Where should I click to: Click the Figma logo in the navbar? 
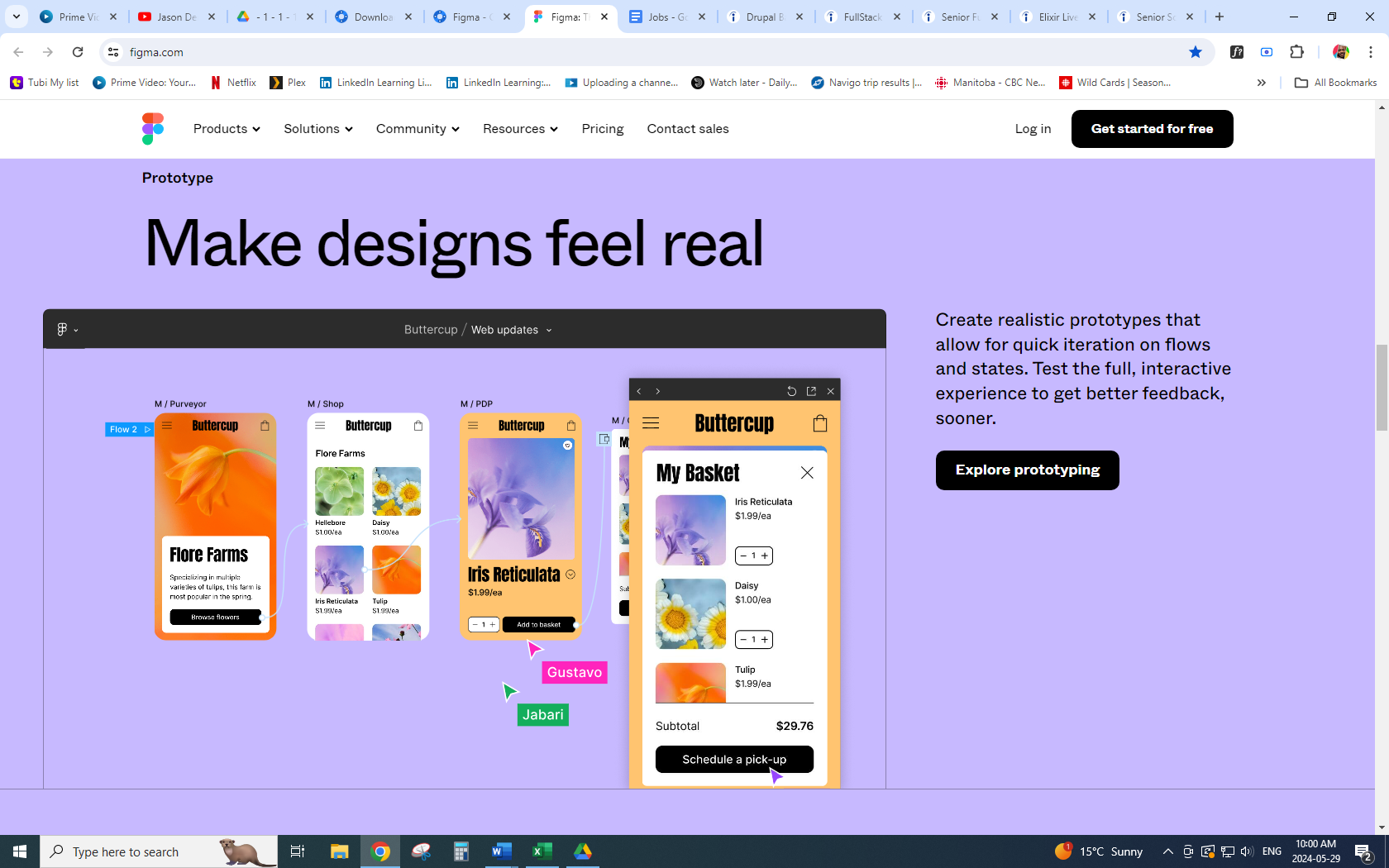[x=153, y=129]
